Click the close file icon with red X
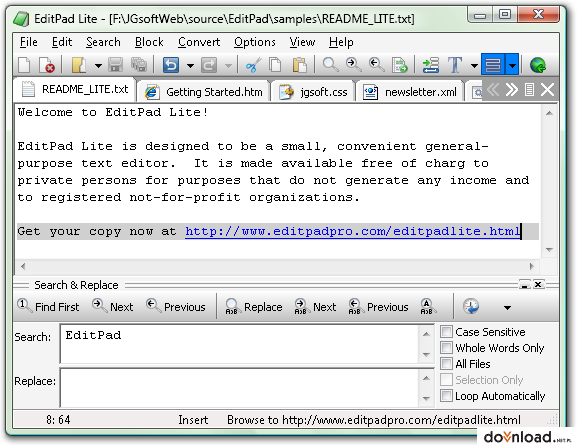577x446 pixels. click(47, 65)
